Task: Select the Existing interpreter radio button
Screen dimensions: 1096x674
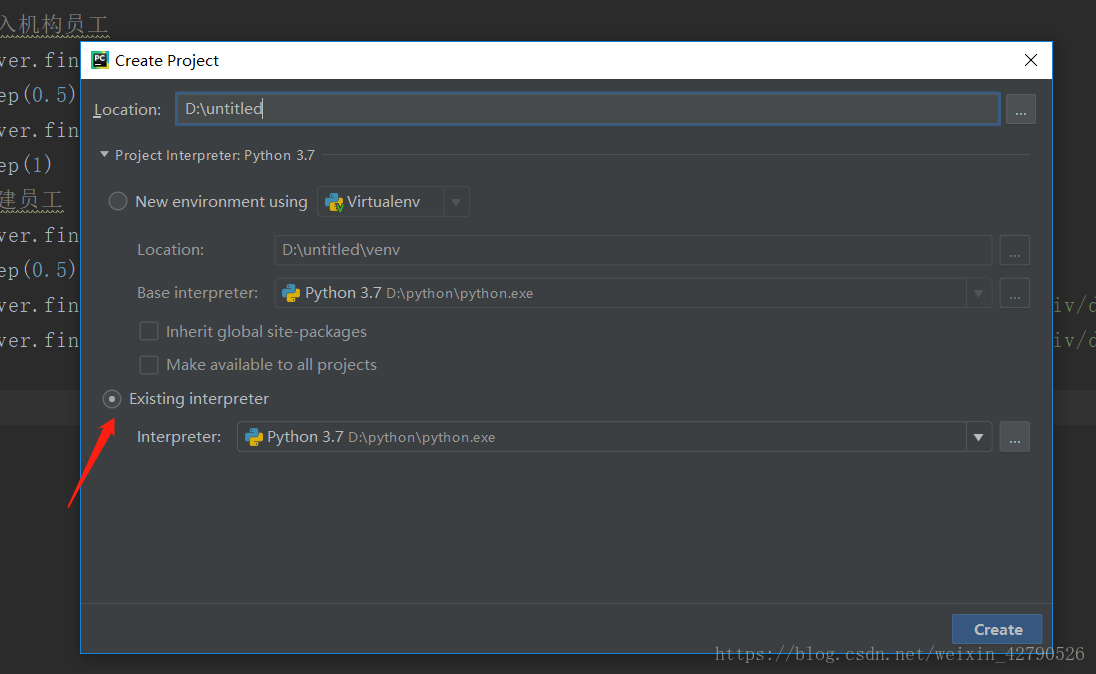Action: (112, 399)
